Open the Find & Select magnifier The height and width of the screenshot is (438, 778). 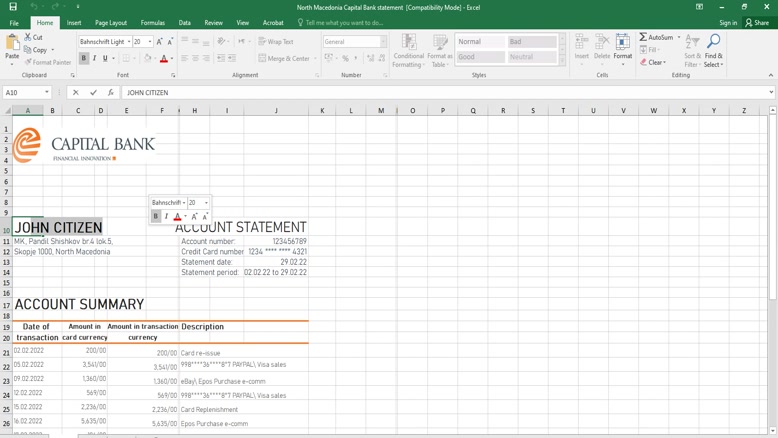[x=713, y=42]
